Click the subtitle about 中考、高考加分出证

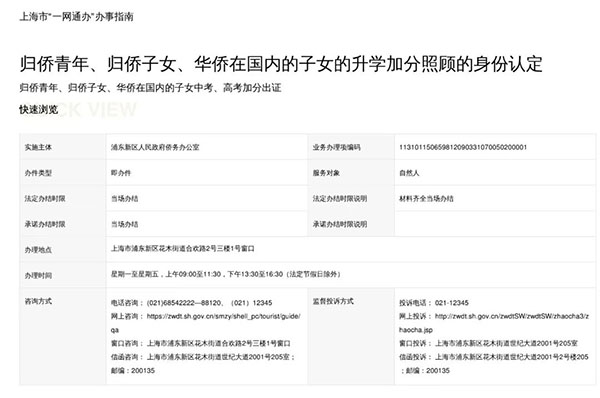click(150, 88)
